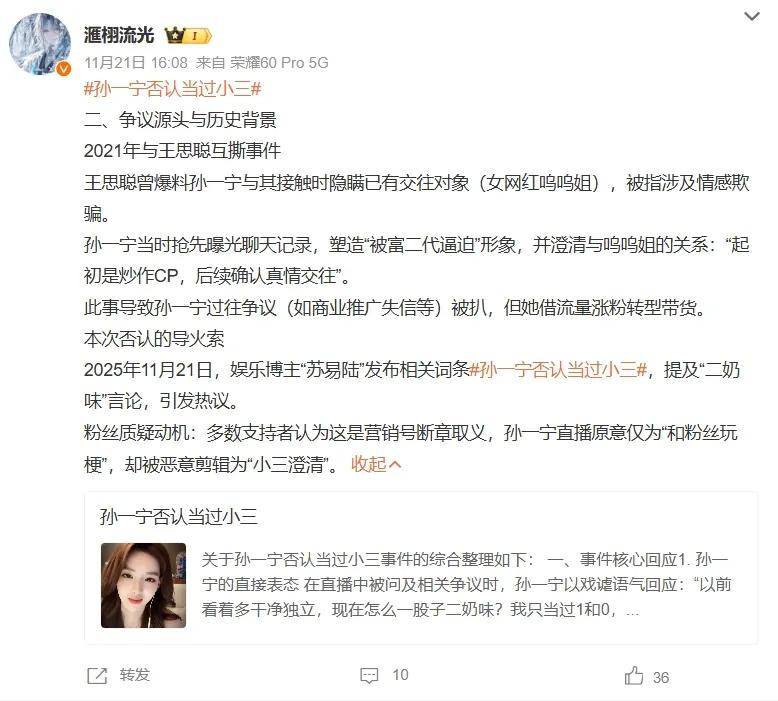778x701 pixels.
Task: Click the like count 36
Action: tap(661, 677)
